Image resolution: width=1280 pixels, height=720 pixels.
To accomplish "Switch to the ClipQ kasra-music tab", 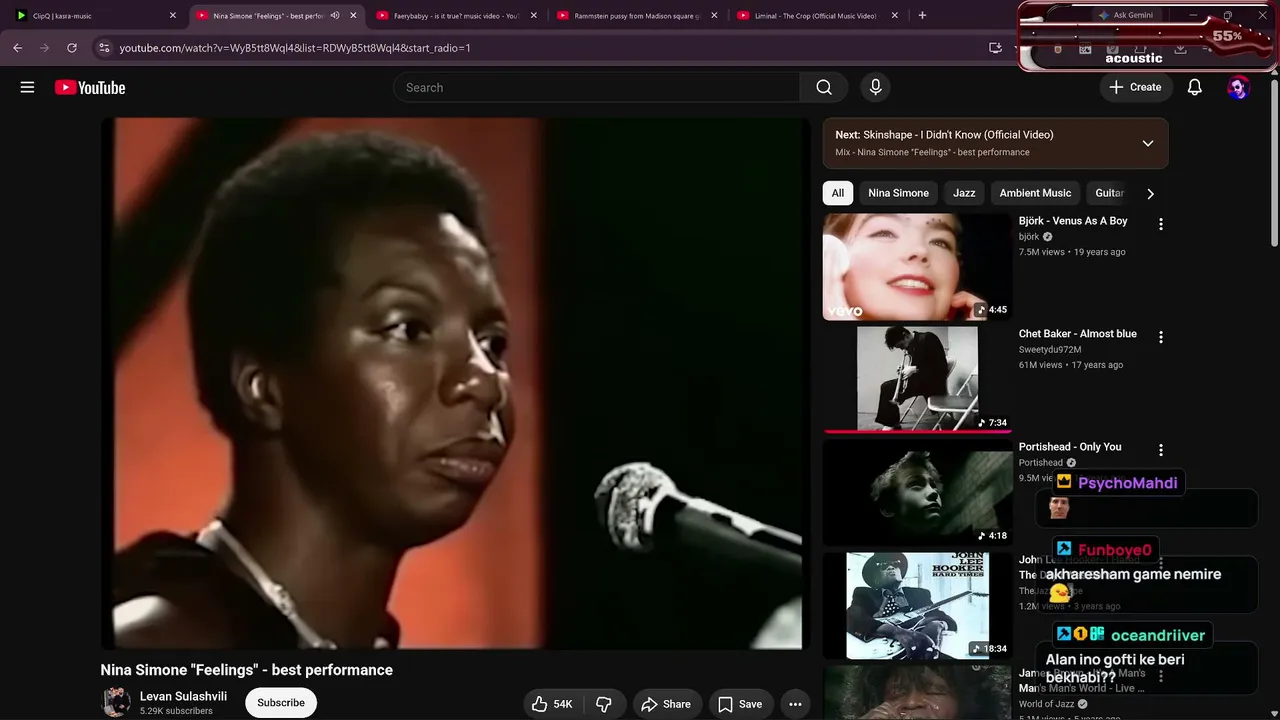I will [95, 15].
